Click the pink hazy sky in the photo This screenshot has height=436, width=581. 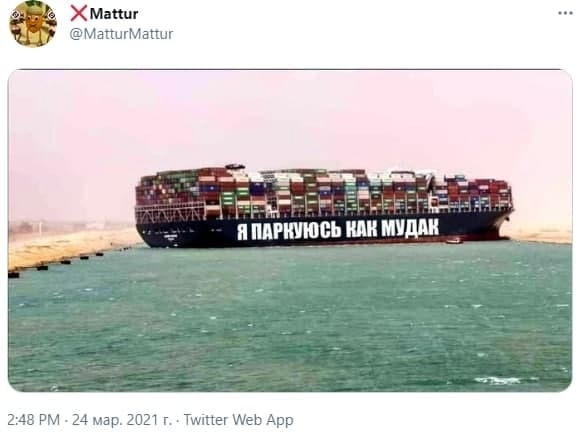click(x=290, y=119)
